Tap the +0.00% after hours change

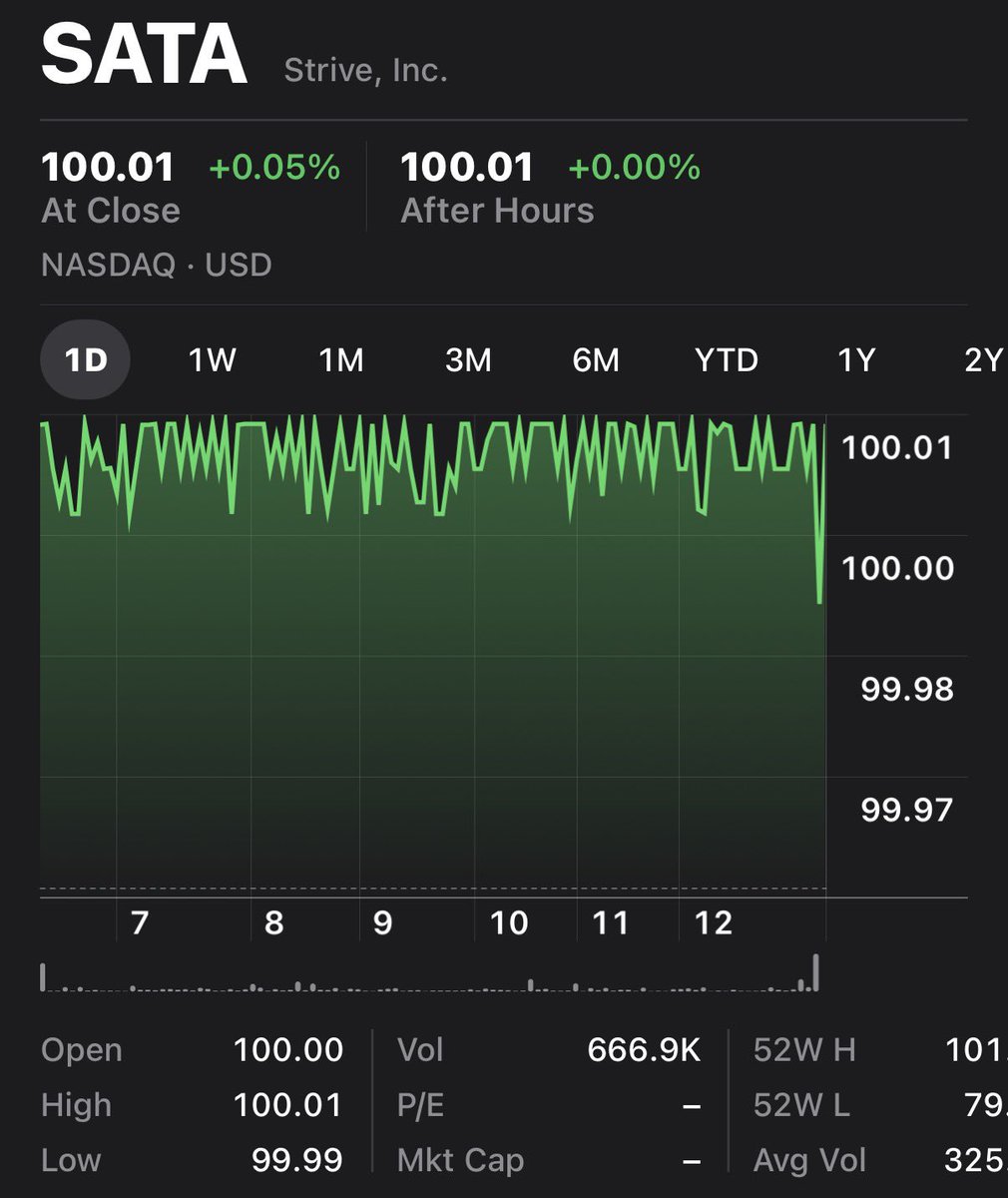(634, 167)
